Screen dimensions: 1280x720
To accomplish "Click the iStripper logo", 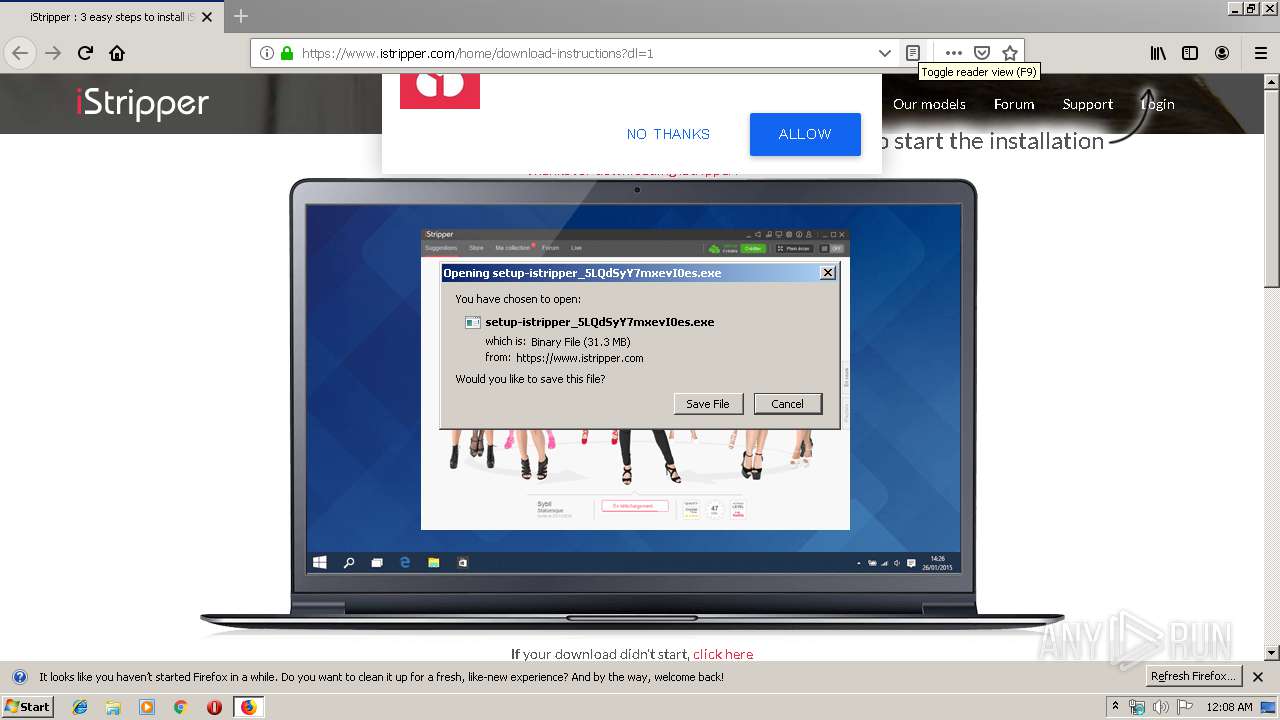I will tap(142, 103).
